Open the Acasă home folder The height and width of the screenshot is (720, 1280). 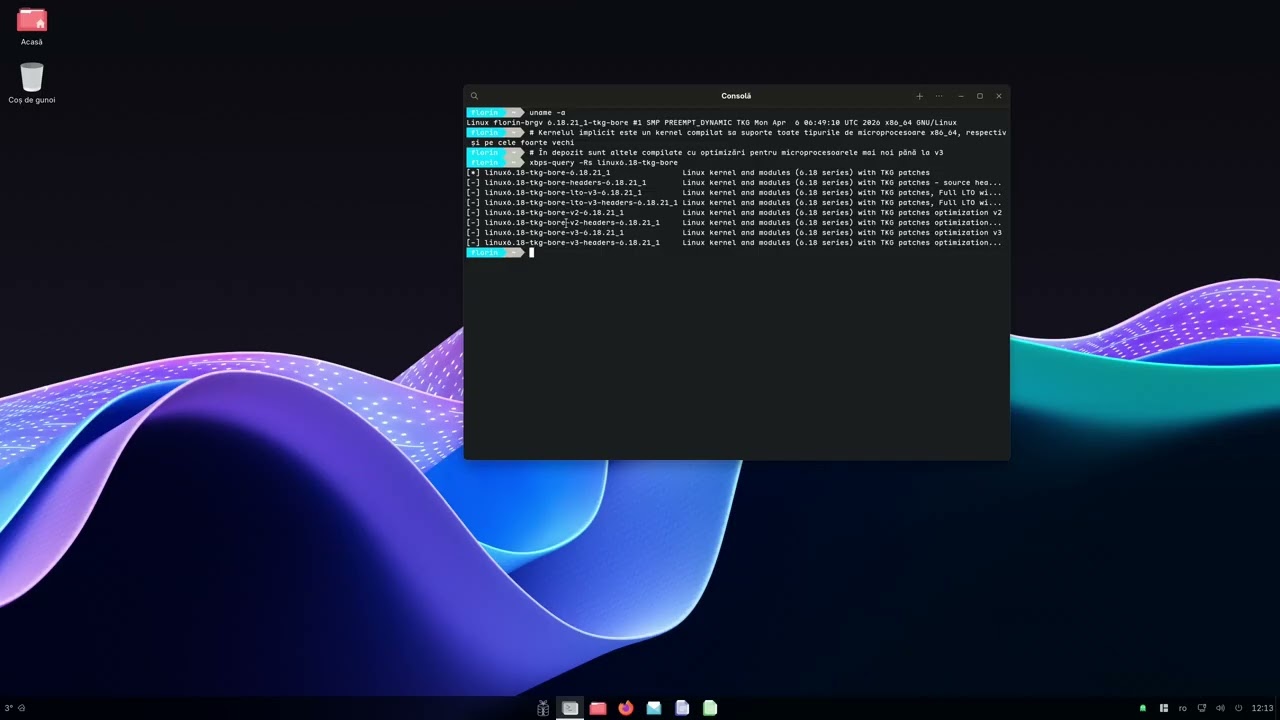pyautogui.click(x=32, y=27)
